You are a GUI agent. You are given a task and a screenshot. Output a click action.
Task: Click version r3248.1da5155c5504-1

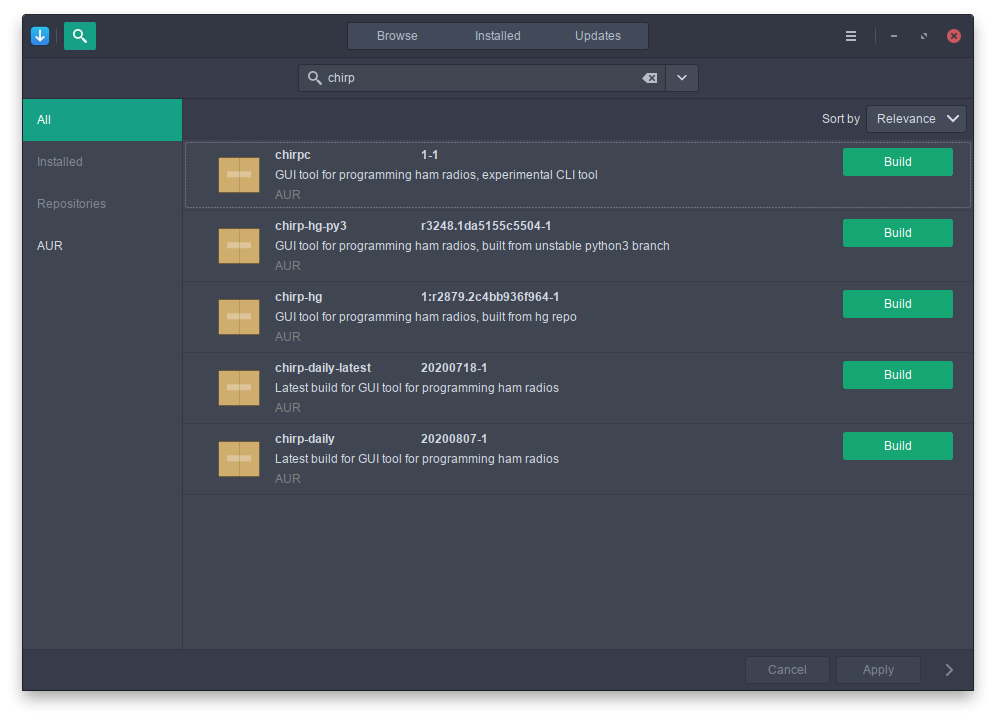[486, 226]
